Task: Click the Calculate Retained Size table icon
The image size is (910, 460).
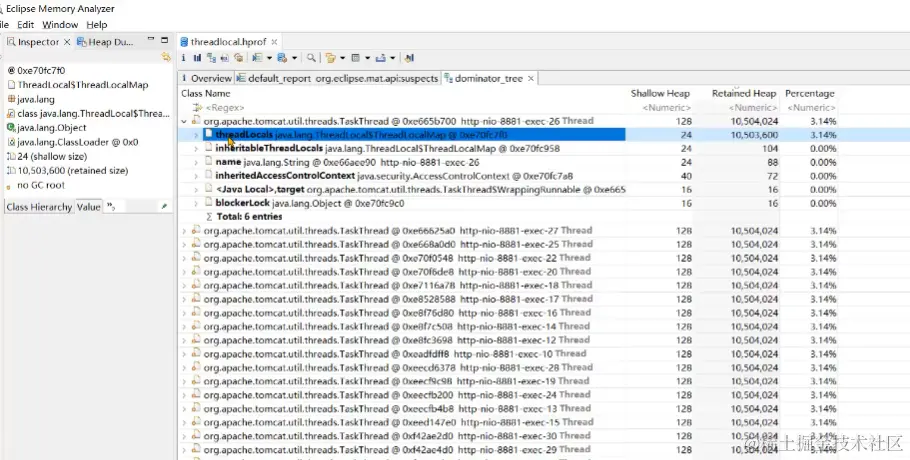Action: point(356,58)
